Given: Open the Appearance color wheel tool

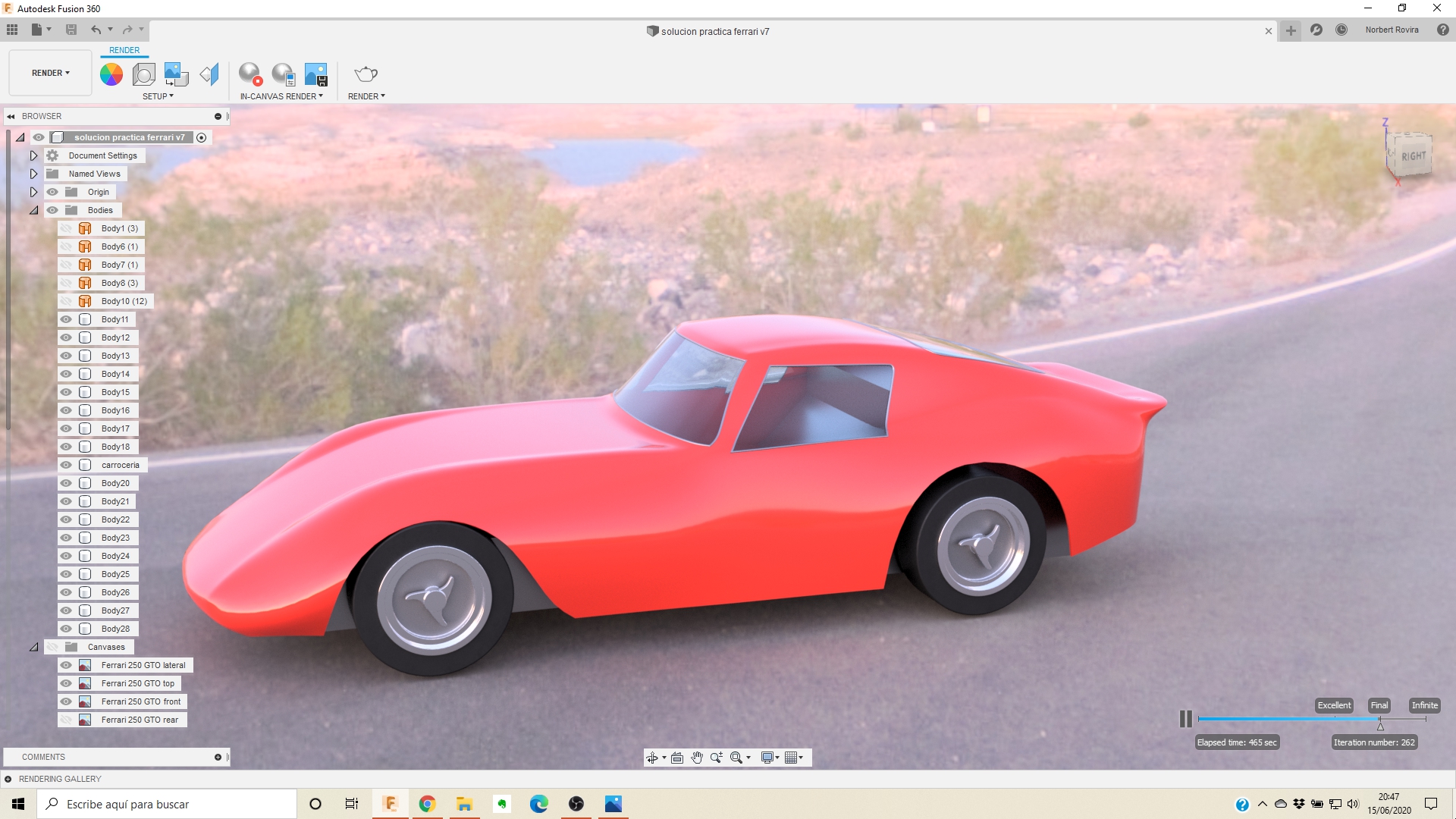Looking at the screenshot, I should pyautogui.click(x=111, y=74).
